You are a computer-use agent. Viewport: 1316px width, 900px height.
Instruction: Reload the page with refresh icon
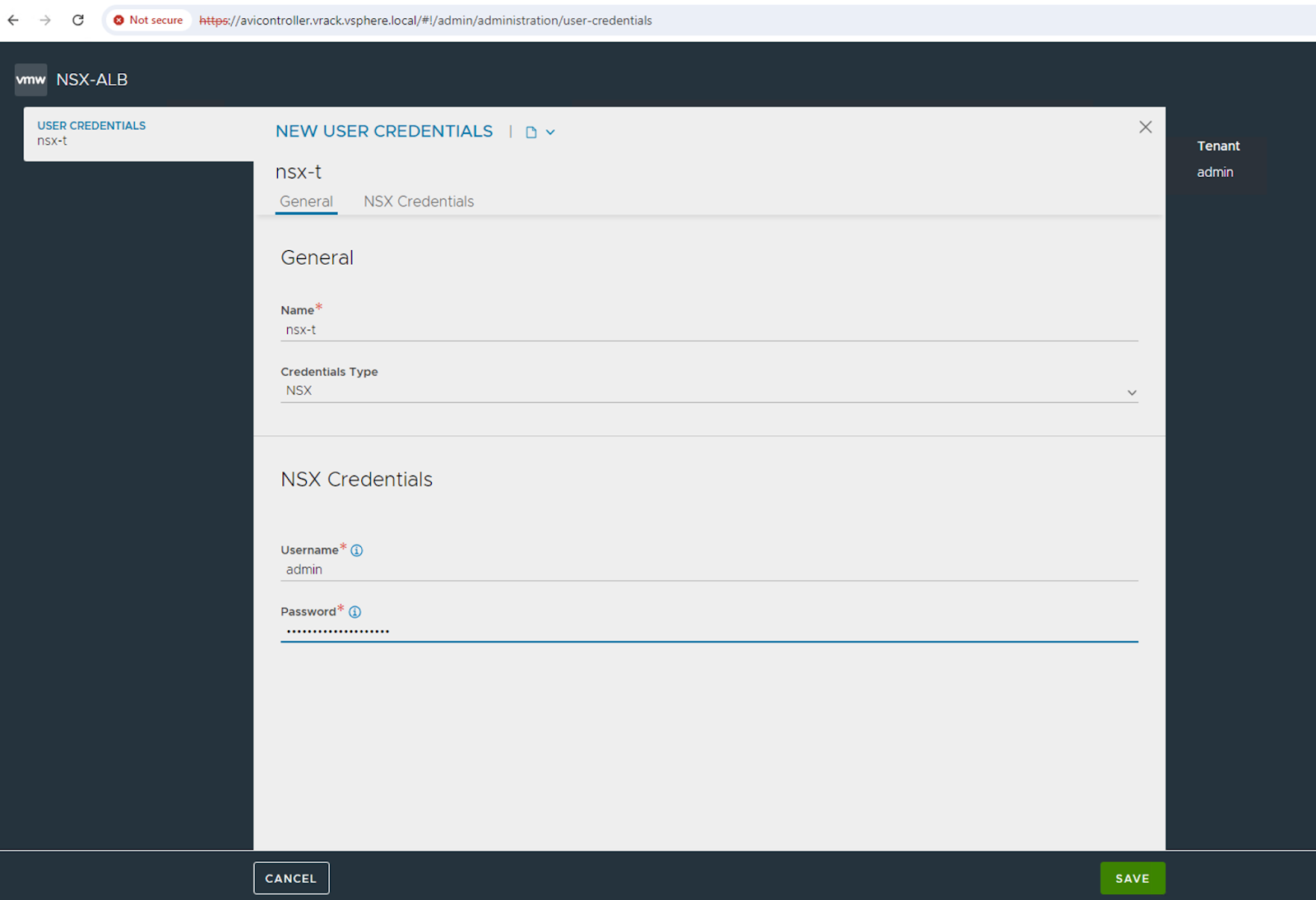pos(78,20)
